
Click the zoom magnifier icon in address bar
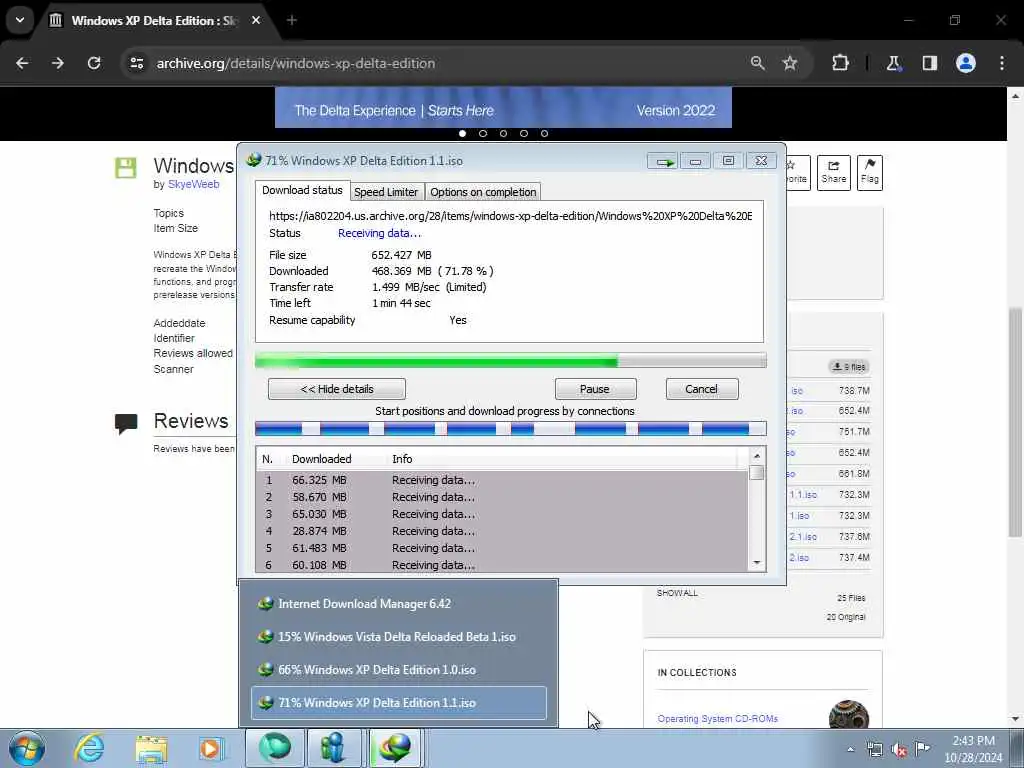[758, 63]
